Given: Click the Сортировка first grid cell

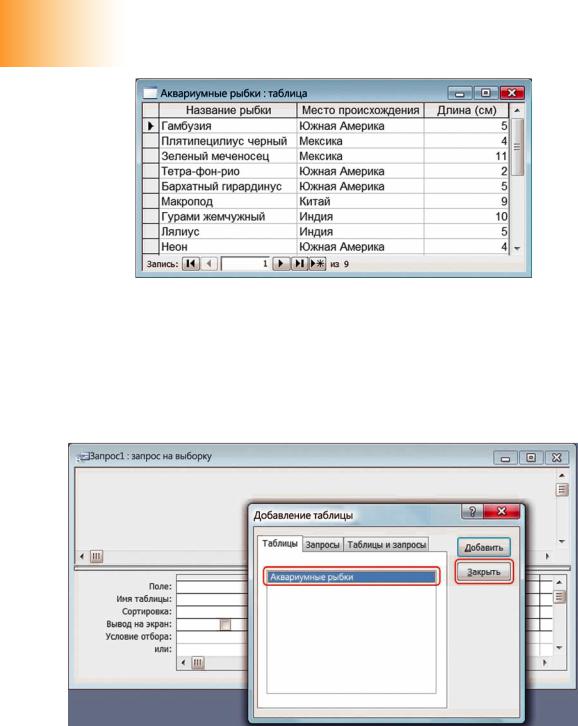Looking at the screenshot, I should [x=212, y=612].
